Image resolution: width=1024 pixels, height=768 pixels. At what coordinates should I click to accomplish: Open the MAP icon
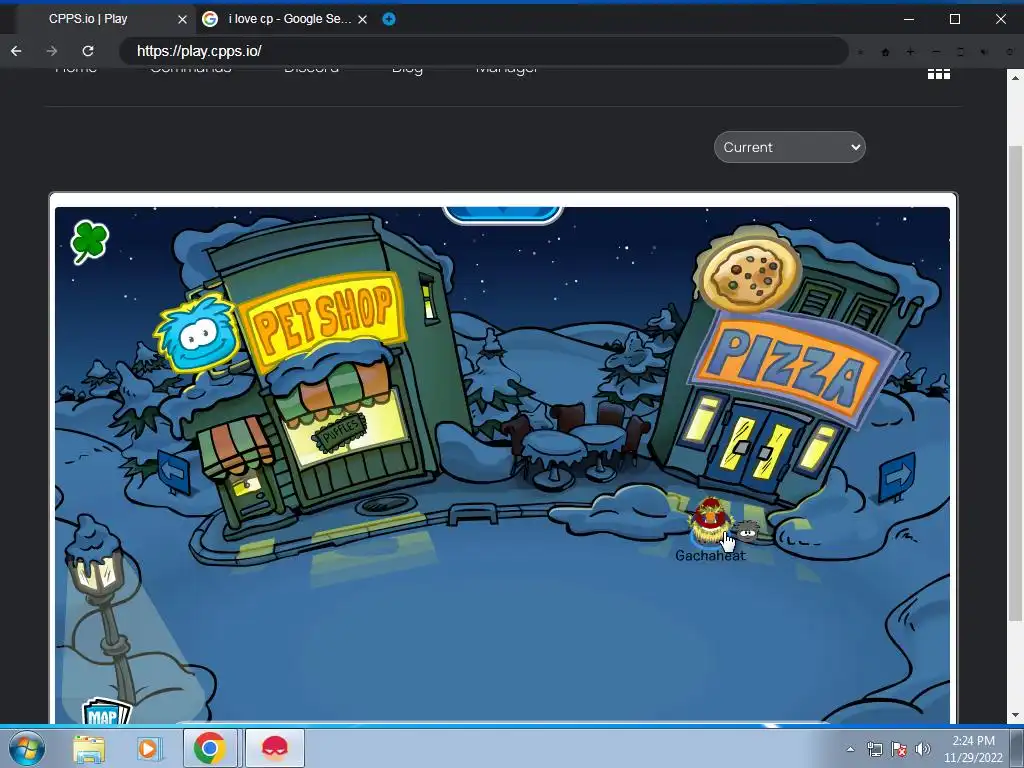[x=106, y=712]
